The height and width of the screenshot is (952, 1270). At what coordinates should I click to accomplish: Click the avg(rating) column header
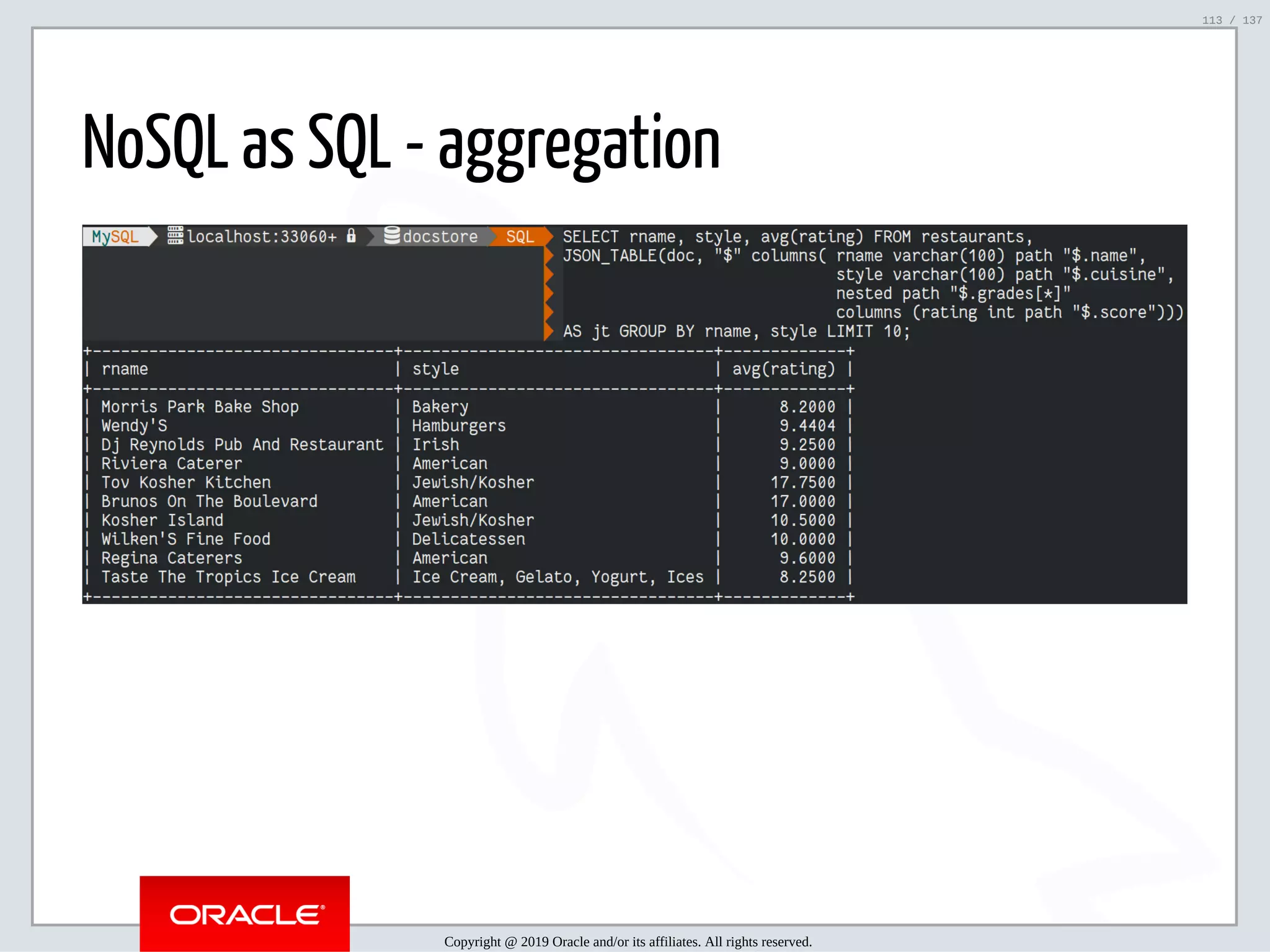pos(784,369)
